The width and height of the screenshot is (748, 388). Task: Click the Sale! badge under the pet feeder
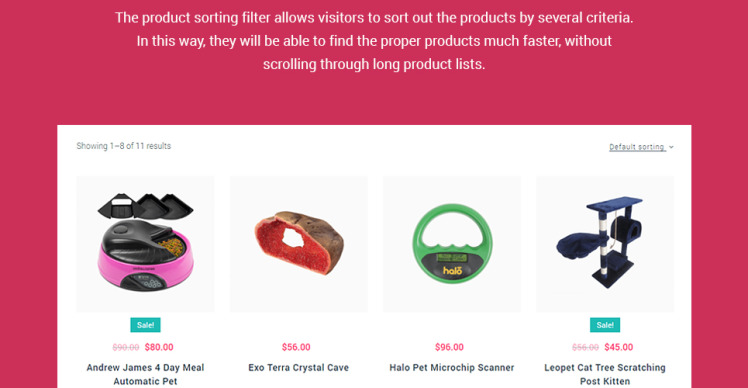click(145, 325)
